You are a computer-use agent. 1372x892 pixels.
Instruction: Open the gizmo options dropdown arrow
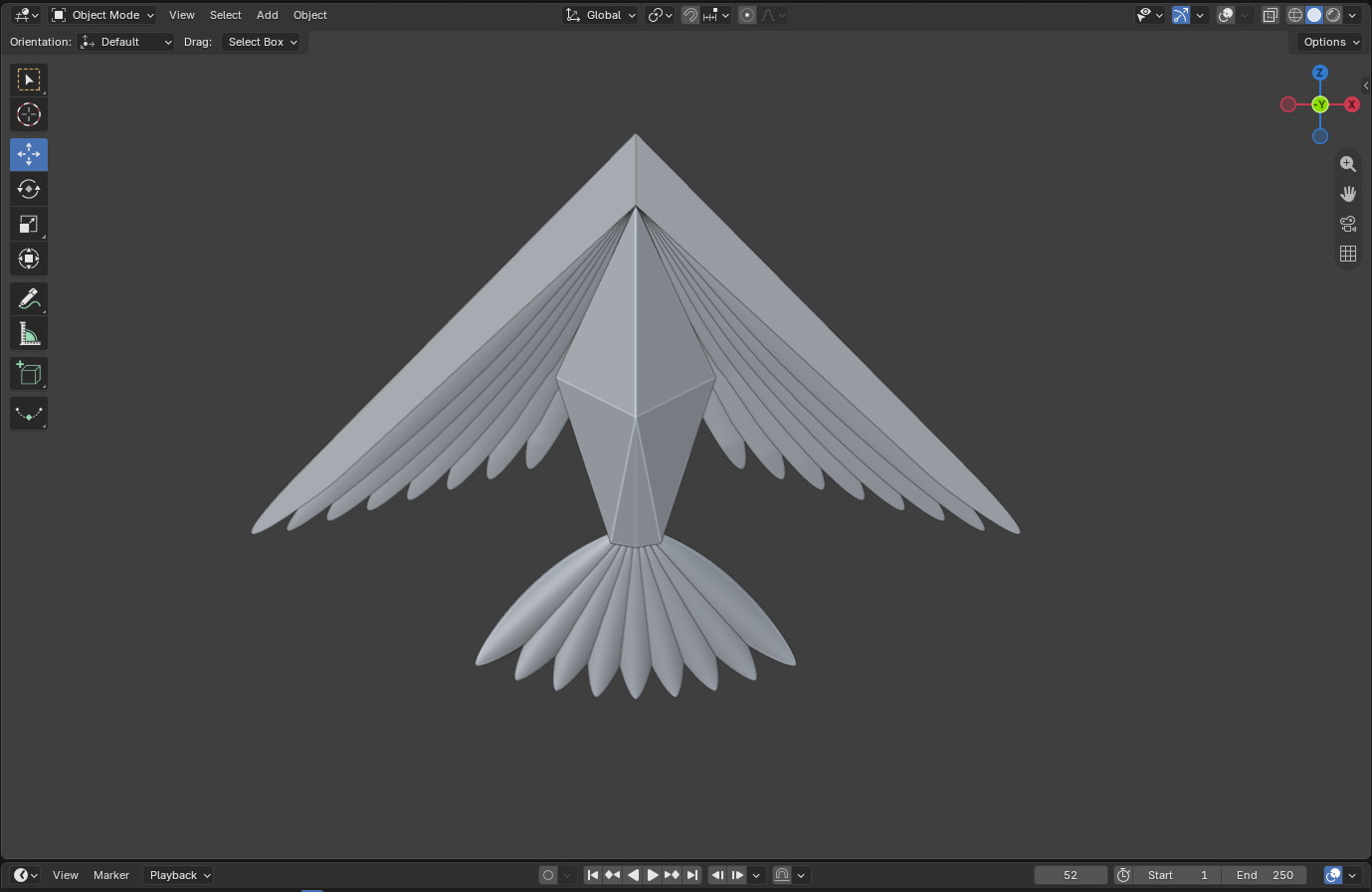[1201, 15]
